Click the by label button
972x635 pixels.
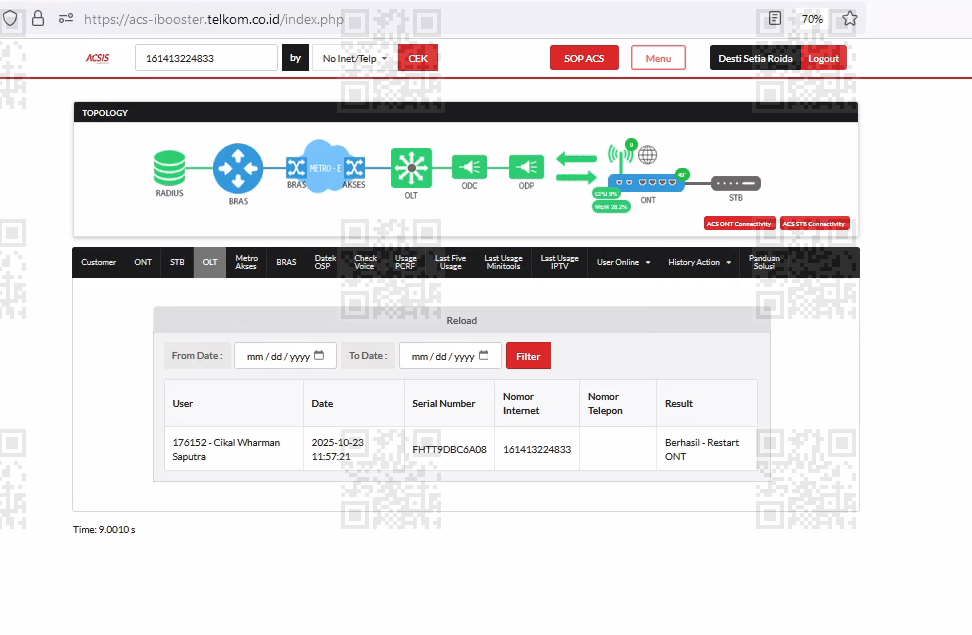pyautogui.click(x=295, y=58)
